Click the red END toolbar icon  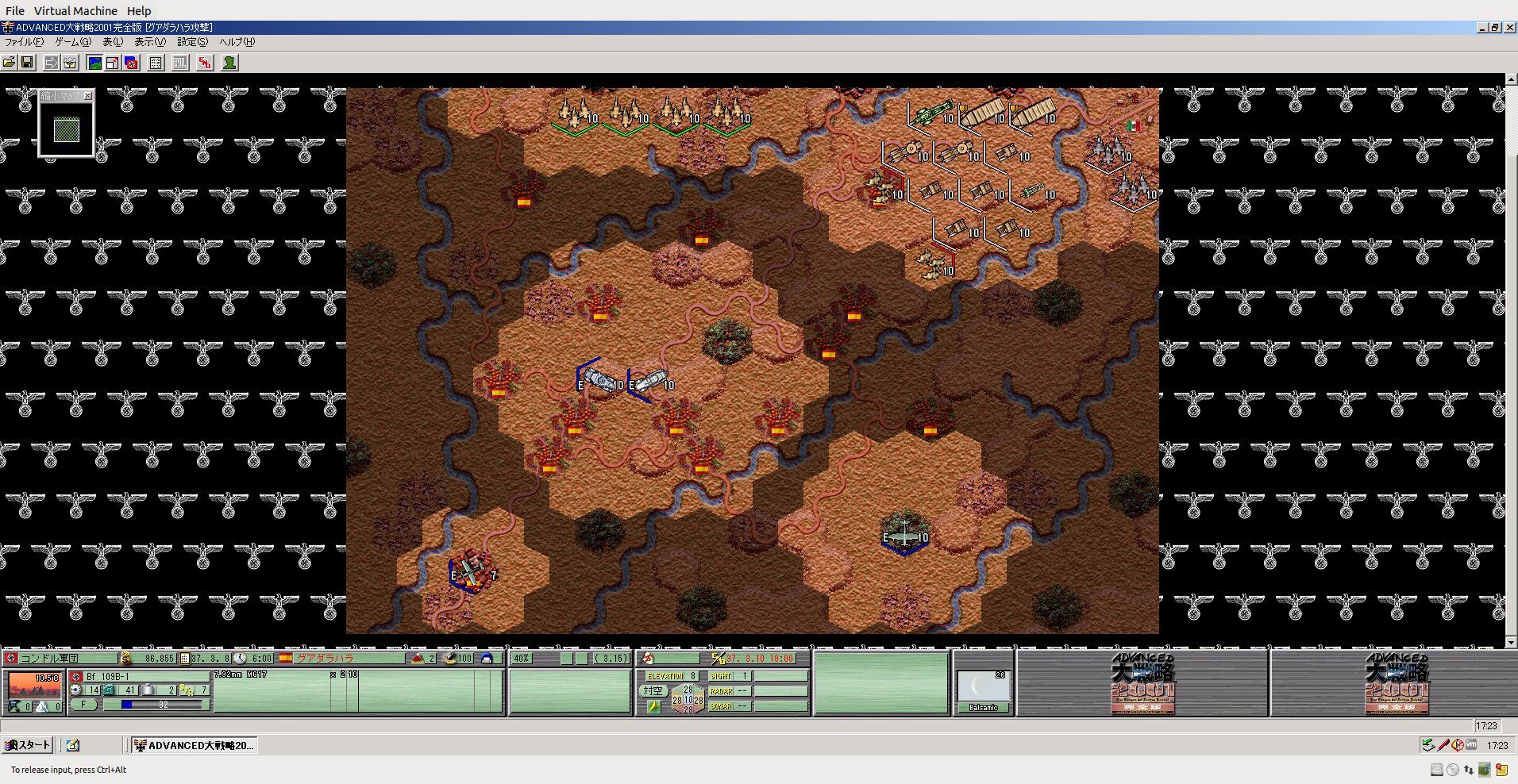tap(206, 63)
